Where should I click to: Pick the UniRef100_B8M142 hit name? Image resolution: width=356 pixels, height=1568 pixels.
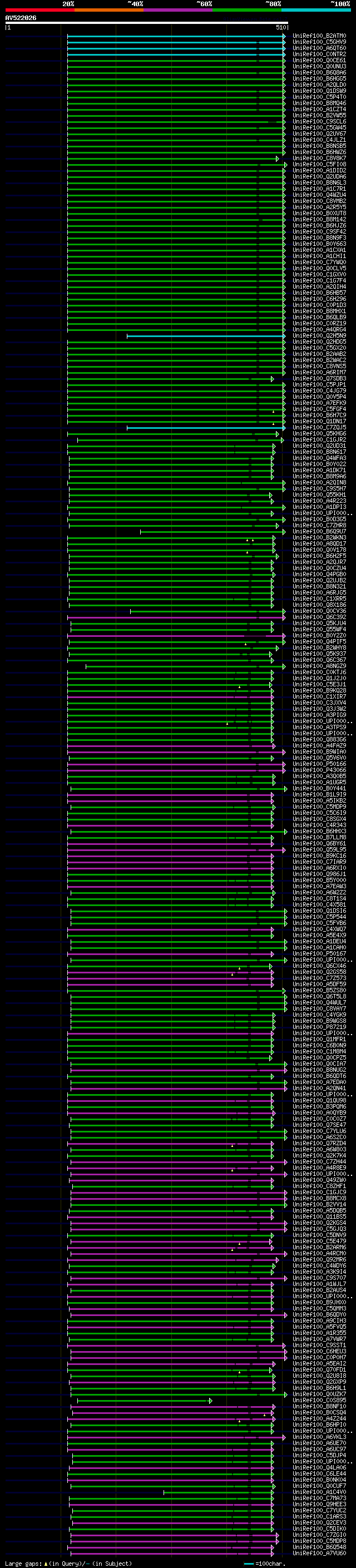[319, 219]
